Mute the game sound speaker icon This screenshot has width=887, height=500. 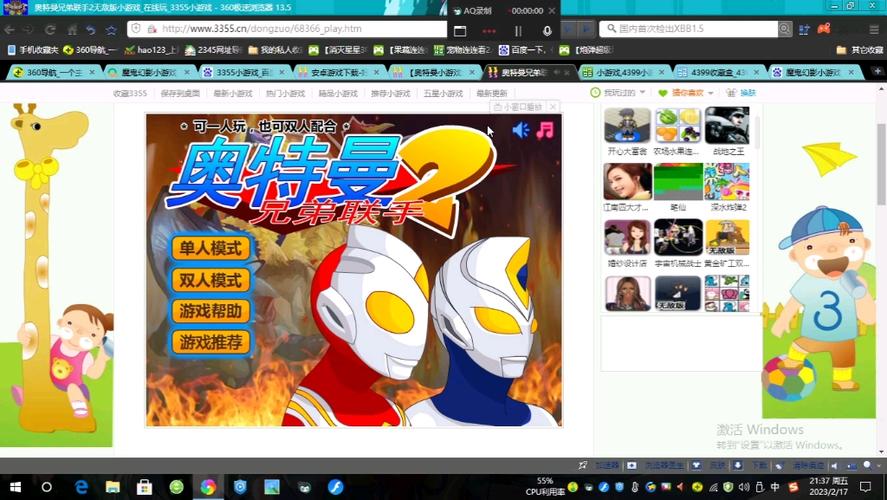point(520,130)
